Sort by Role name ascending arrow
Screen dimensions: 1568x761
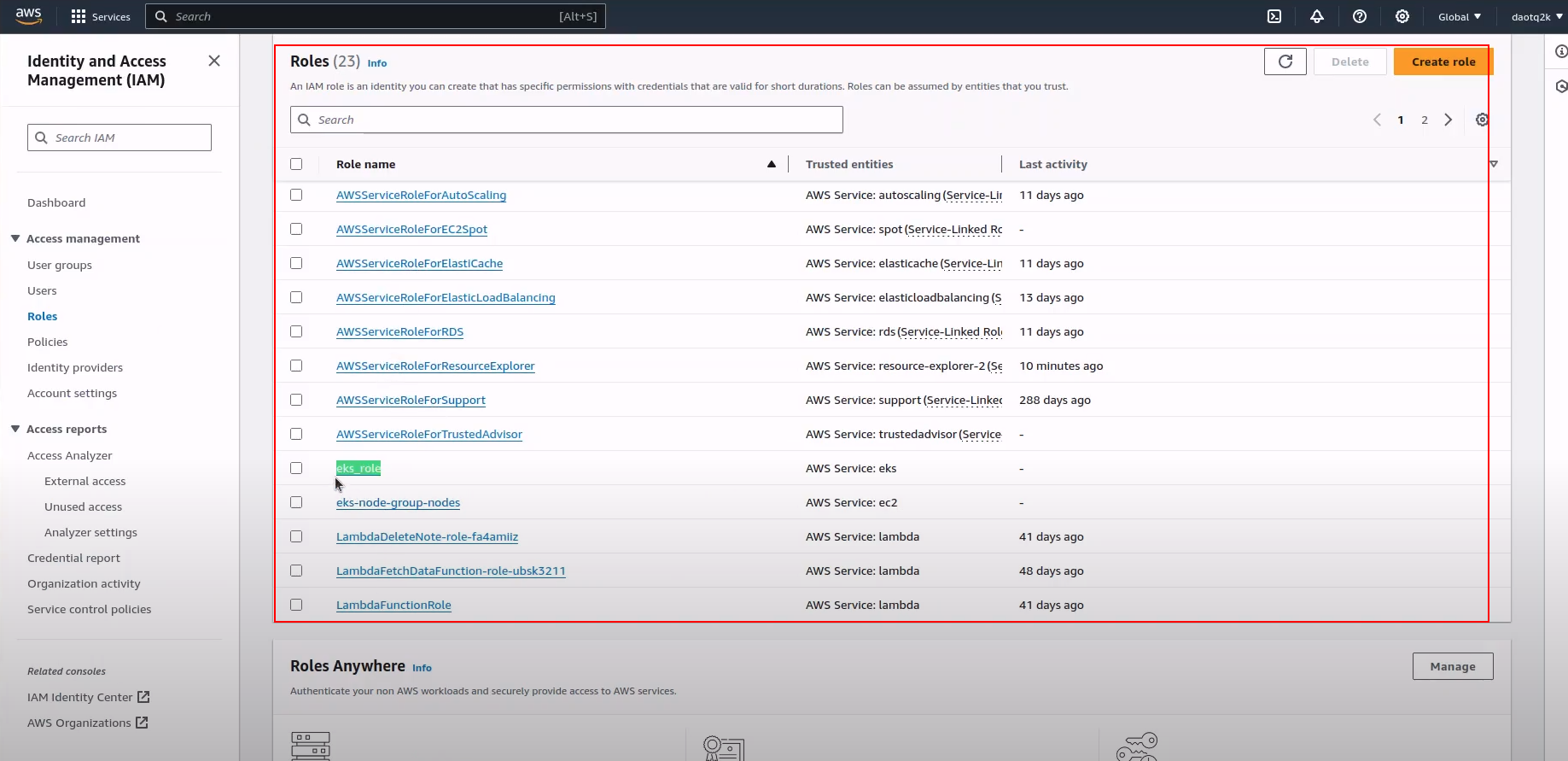tap(772, 164)
